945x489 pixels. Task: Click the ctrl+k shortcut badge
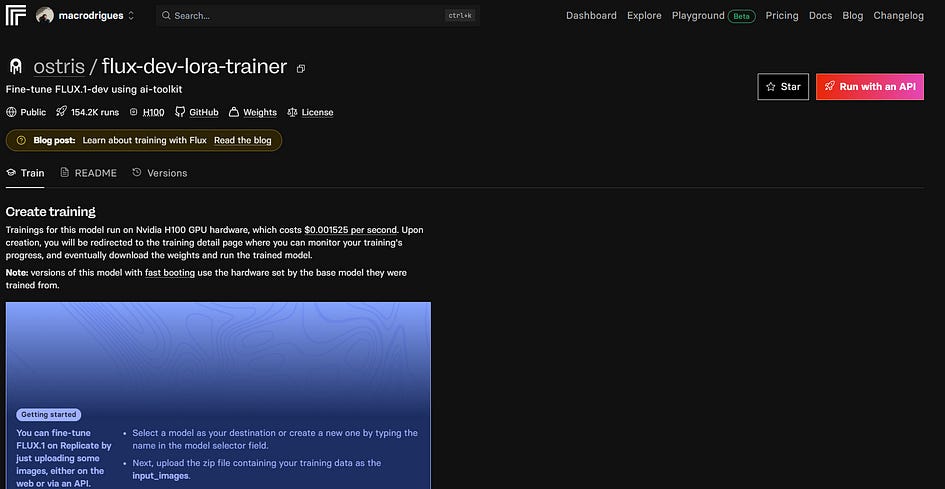point(460,16)
